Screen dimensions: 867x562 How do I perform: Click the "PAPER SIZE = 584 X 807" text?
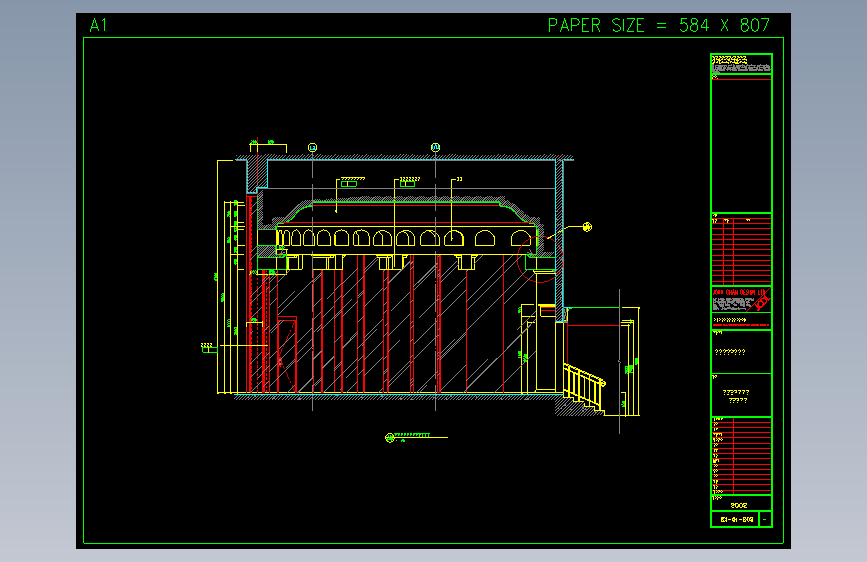(x=658, y=25)
